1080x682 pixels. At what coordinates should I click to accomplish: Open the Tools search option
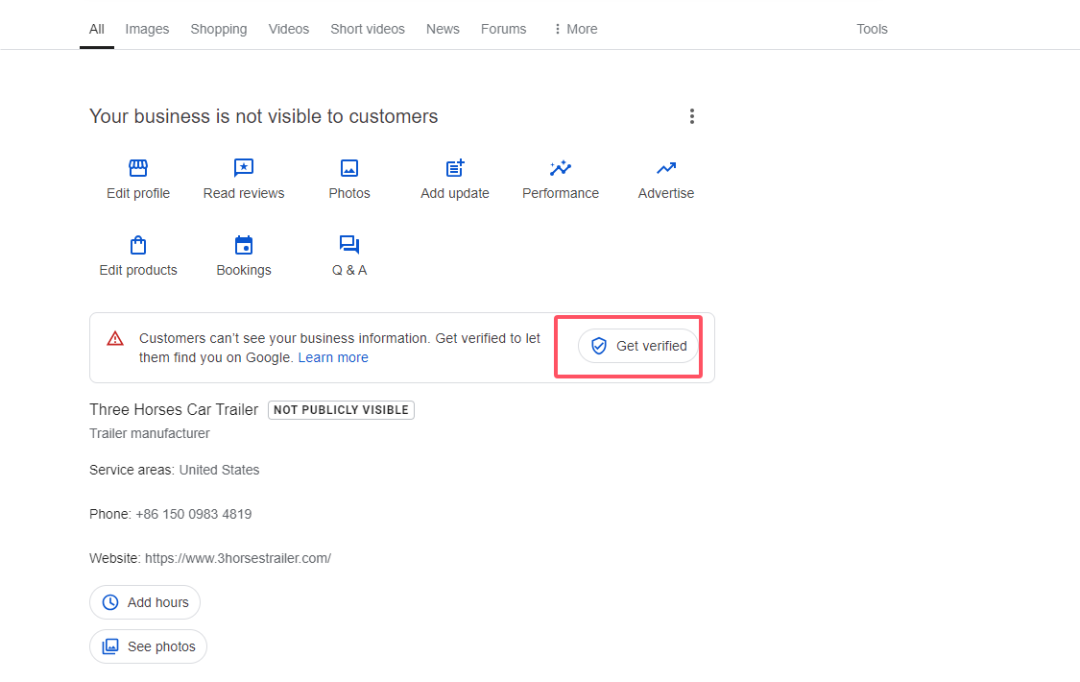(x=872, y=29)
